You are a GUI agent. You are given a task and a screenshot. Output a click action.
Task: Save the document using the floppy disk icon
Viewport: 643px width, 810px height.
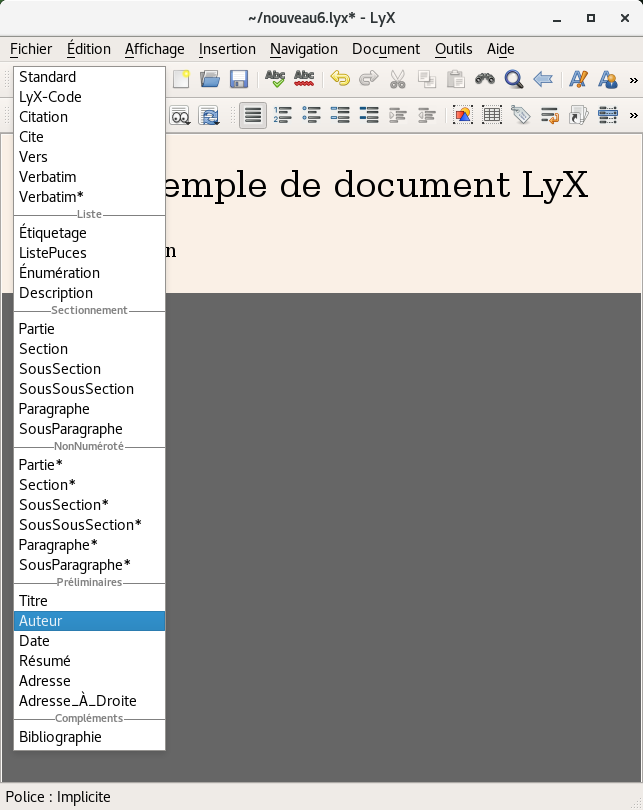[239, 79]
